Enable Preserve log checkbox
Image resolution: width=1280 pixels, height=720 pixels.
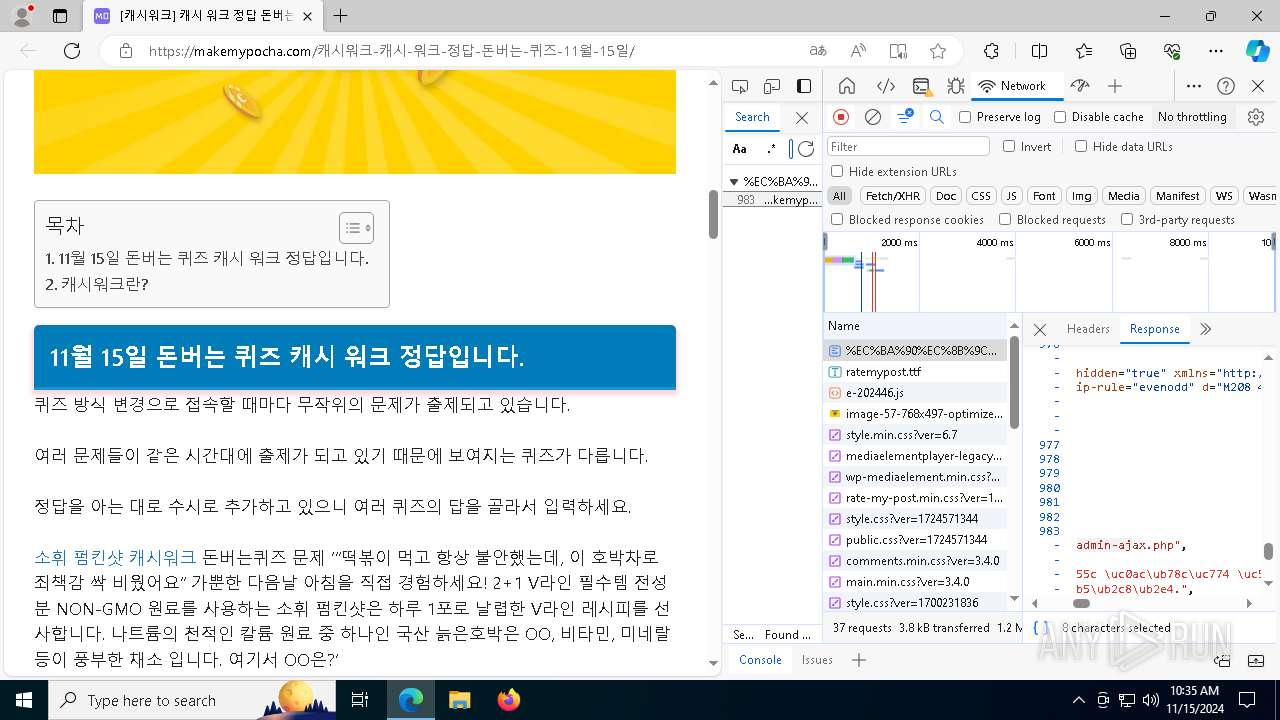click(965, 117)
